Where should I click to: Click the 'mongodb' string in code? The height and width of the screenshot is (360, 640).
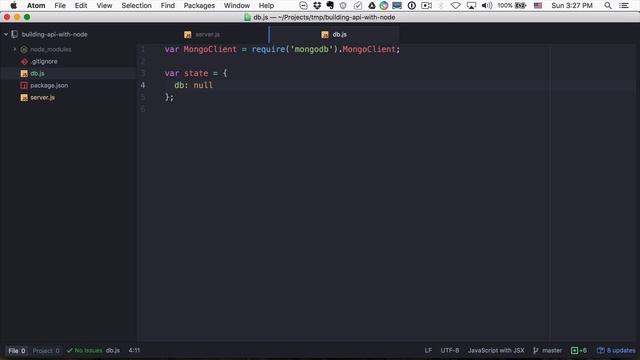[311, 49]
